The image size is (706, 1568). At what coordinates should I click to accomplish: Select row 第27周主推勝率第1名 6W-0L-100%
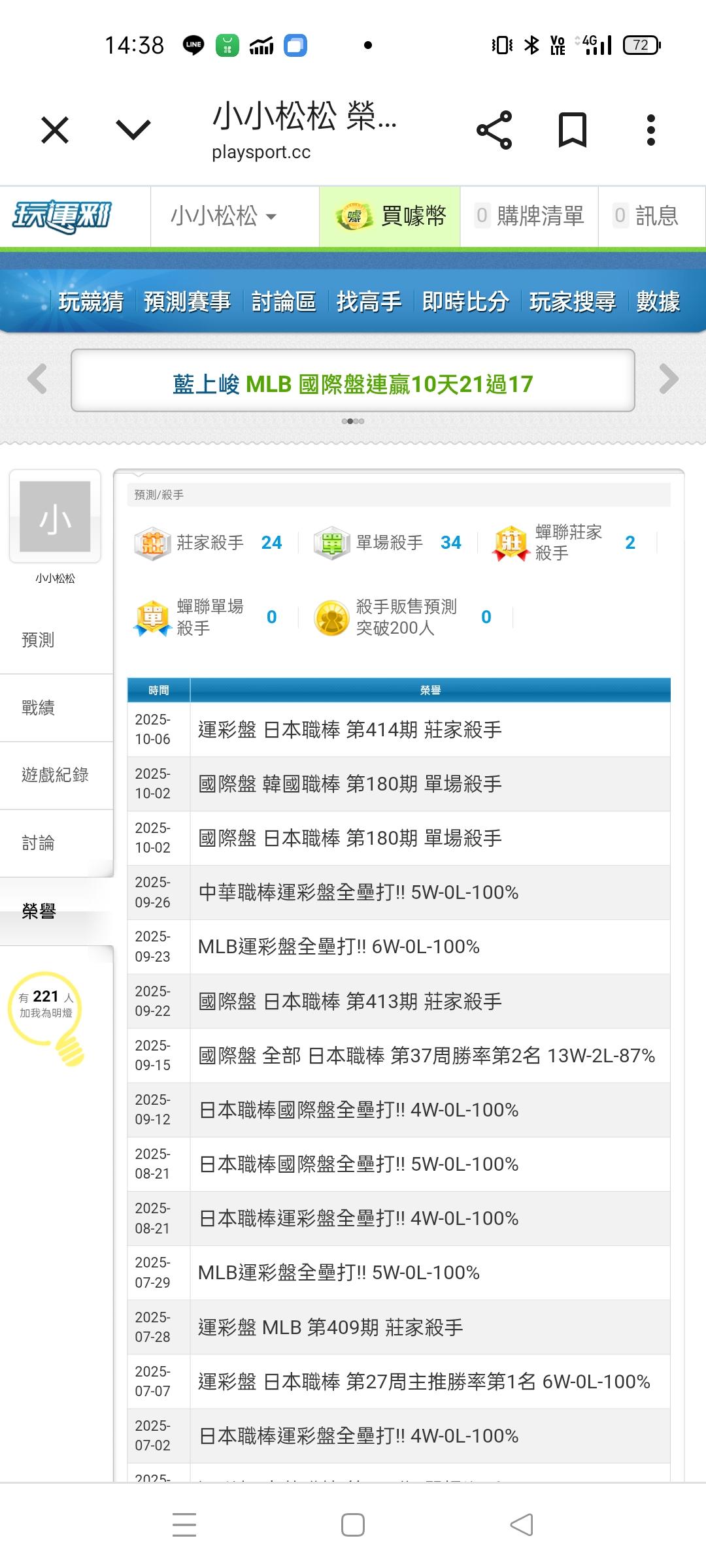point(399,1381)
